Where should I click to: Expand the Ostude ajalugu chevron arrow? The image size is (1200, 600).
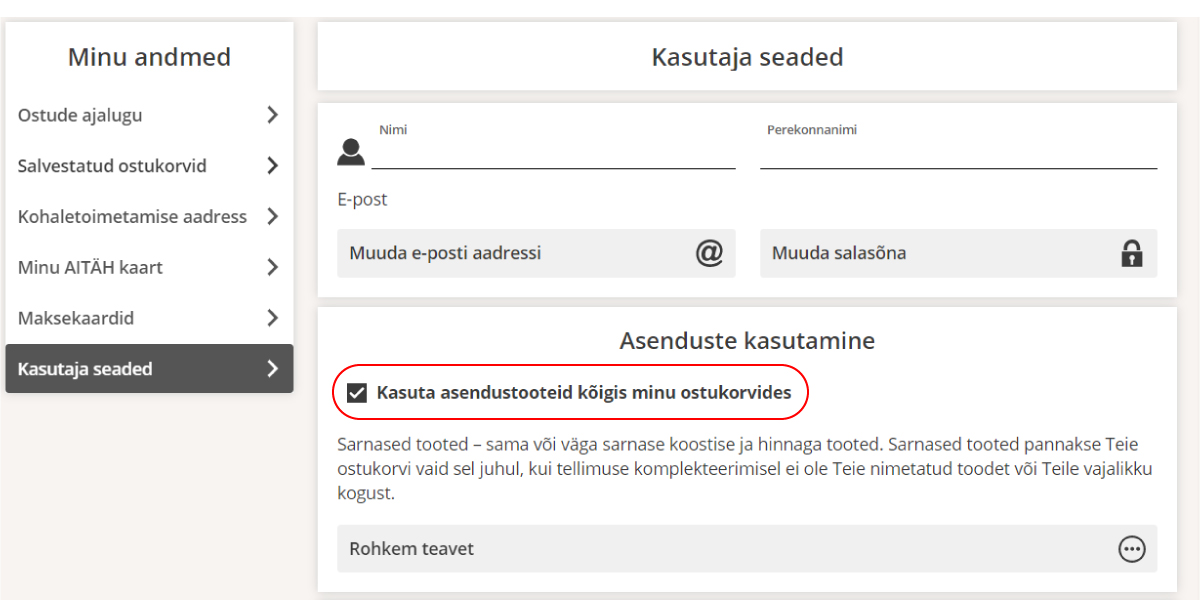pyautogui.click(x=272, y=115)
